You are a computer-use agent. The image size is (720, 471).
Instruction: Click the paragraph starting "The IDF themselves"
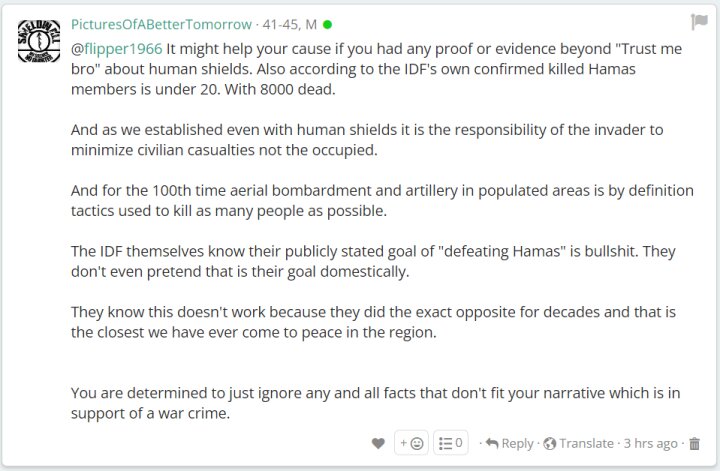[373, 261]
